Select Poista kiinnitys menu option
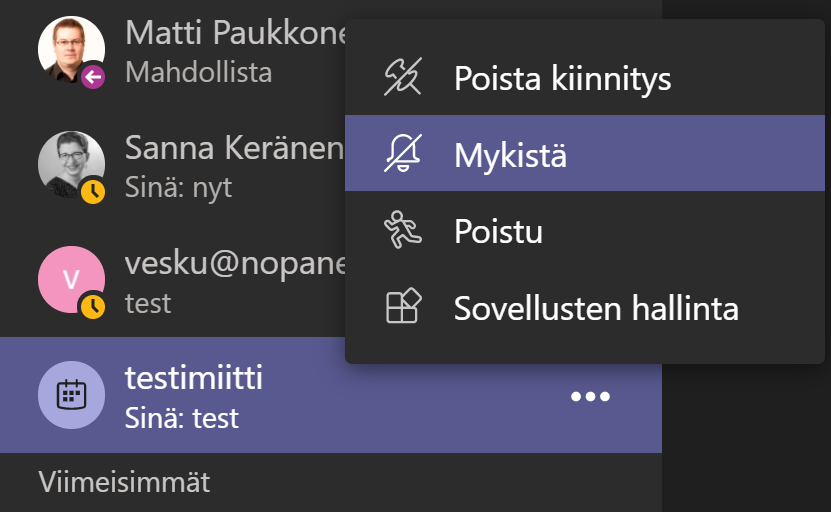 click(x=562, y=78)
